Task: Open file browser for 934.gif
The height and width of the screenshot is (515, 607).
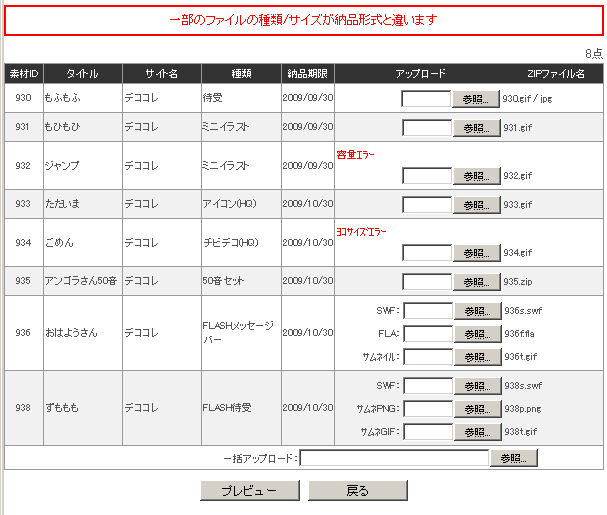Action: pos(476,253)
